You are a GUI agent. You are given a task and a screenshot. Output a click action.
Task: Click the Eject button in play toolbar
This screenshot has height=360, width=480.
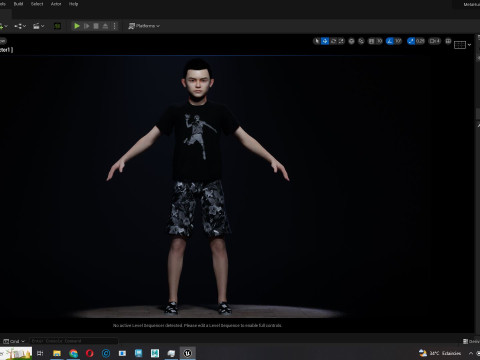coord(105,26)
